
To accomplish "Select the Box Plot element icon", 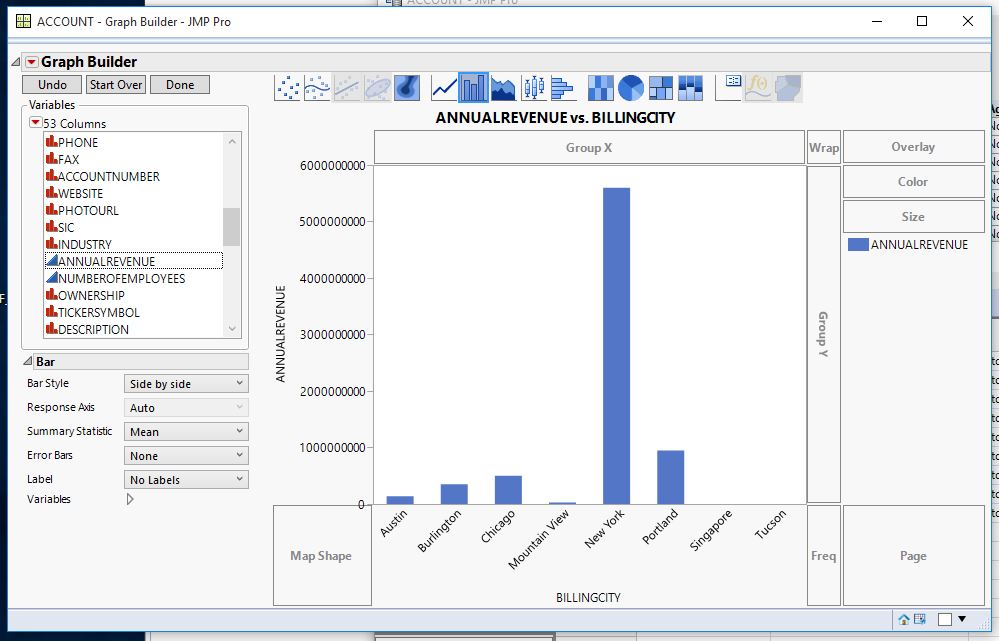I will click(533, 88).
